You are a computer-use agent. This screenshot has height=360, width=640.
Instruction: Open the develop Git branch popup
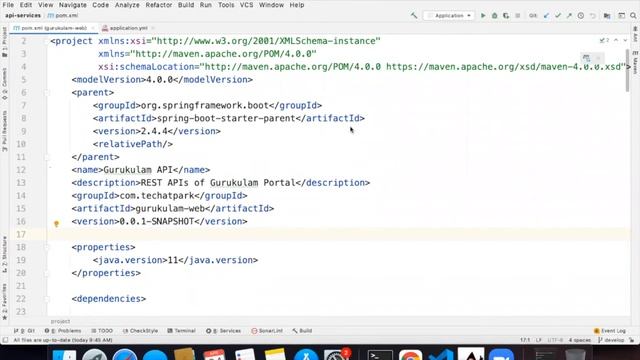(611, 340)
